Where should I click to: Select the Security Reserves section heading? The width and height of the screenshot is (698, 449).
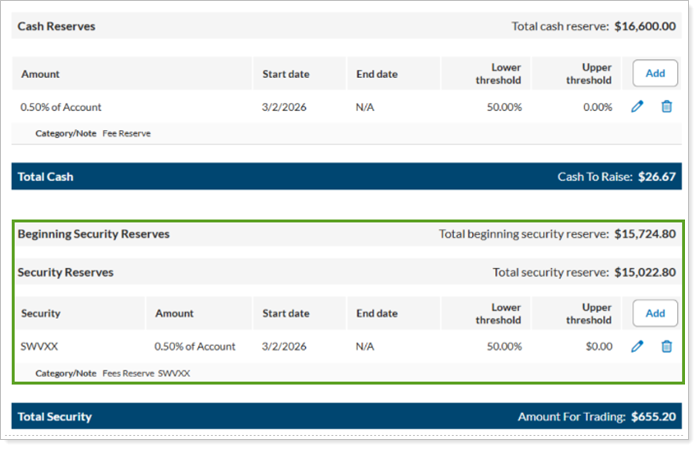click(66, 272)
